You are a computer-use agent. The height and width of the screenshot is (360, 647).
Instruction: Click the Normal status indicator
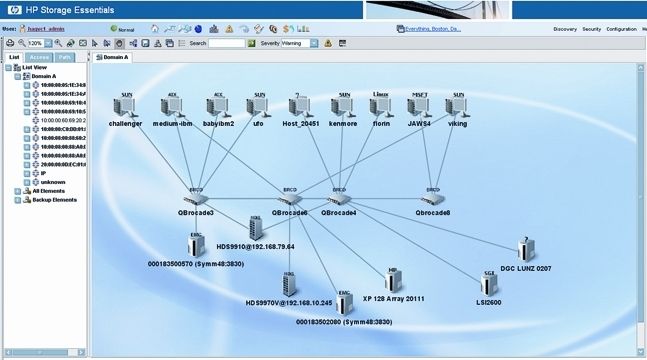click(x=123, y=29)
